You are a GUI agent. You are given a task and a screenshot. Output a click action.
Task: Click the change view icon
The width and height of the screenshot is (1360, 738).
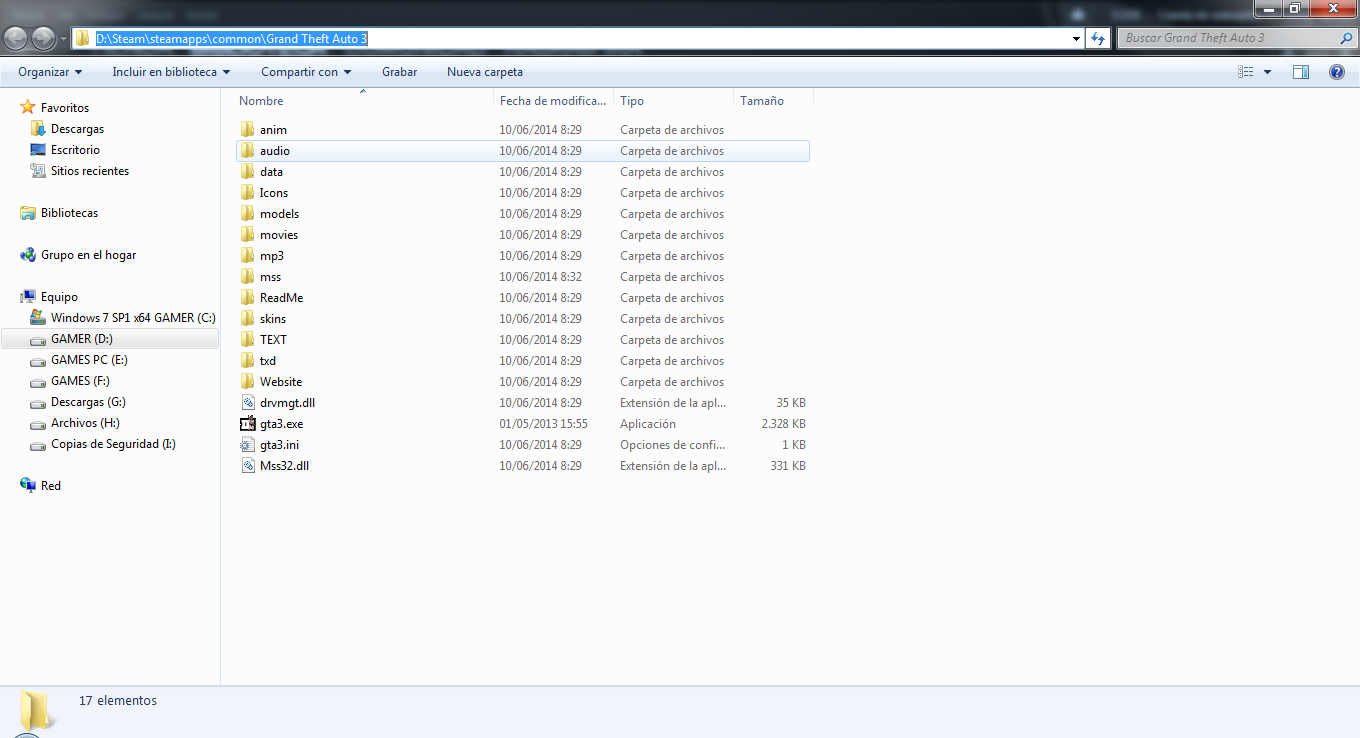point(1246,72)
